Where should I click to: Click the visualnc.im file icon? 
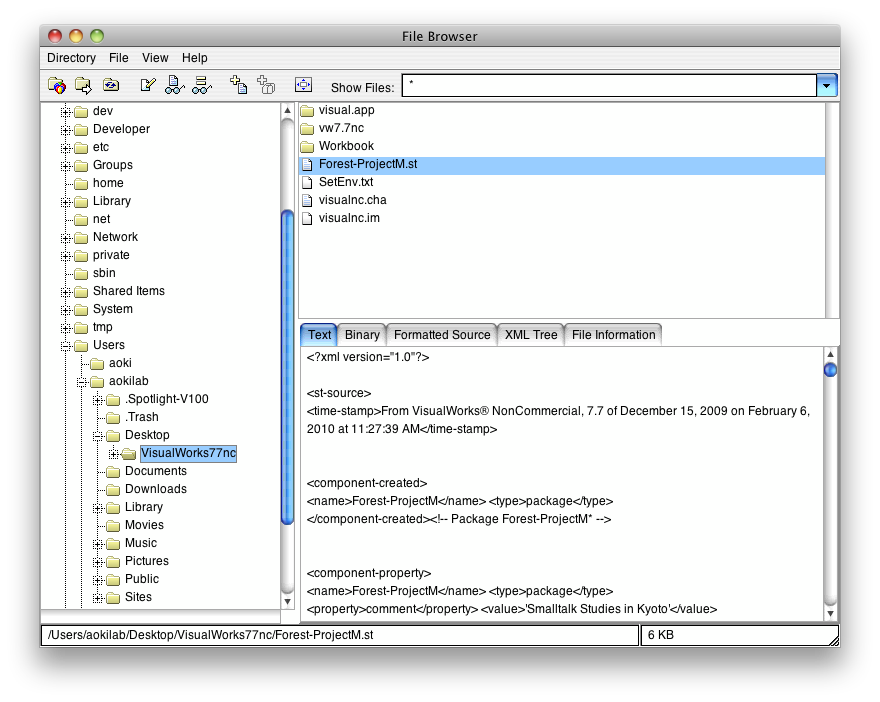pyautogui.click(x=307, y=218)
